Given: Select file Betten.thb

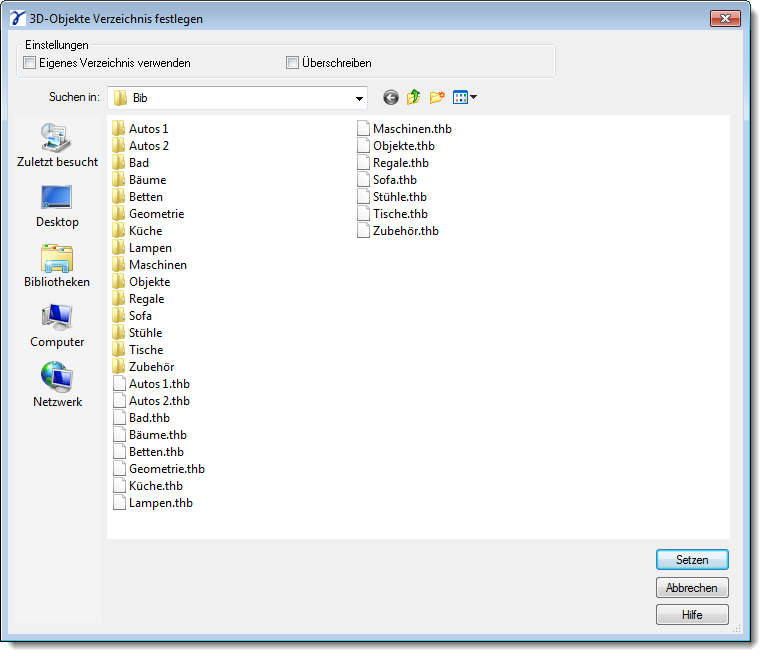Looking at the screenshot, I should tap(148, 452).
